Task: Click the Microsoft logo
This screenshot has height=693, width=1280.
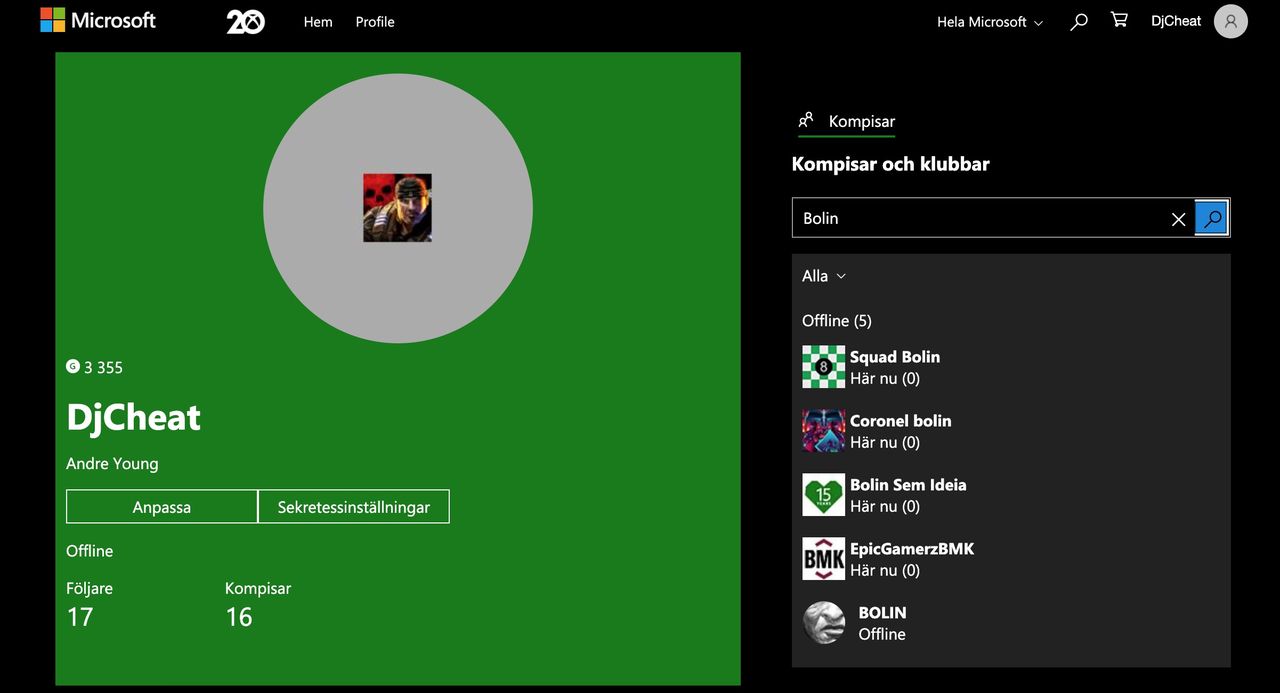Action: click(98, 20)
